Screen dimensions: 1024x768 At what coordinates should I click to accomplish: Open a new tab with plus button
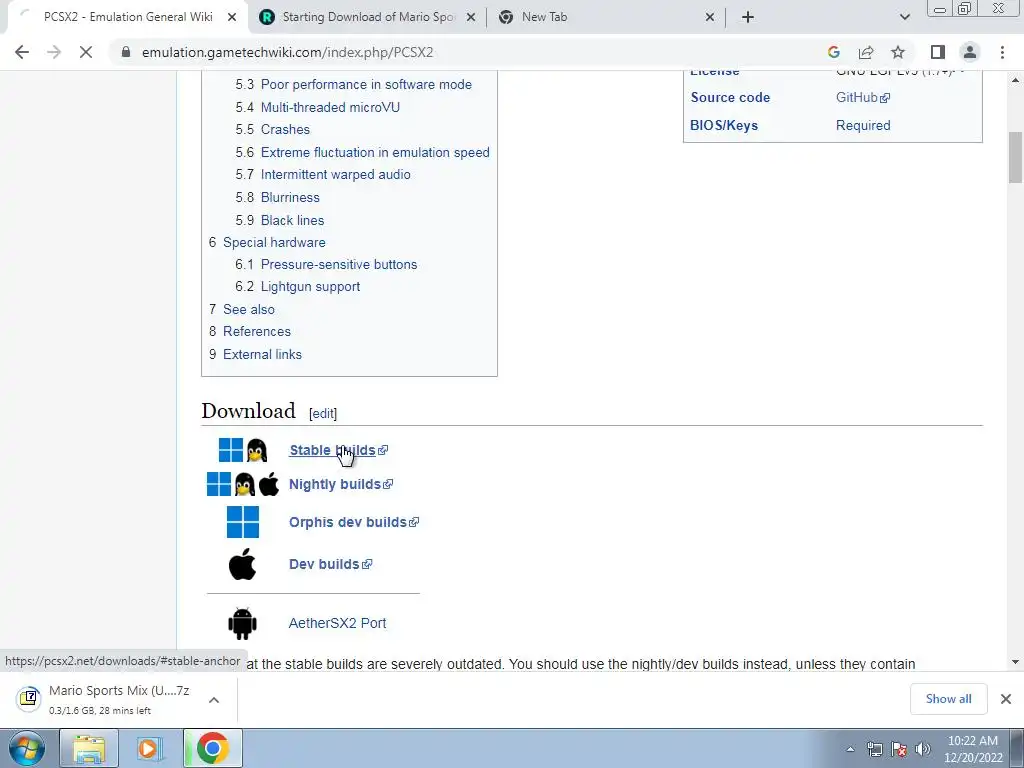748,17
